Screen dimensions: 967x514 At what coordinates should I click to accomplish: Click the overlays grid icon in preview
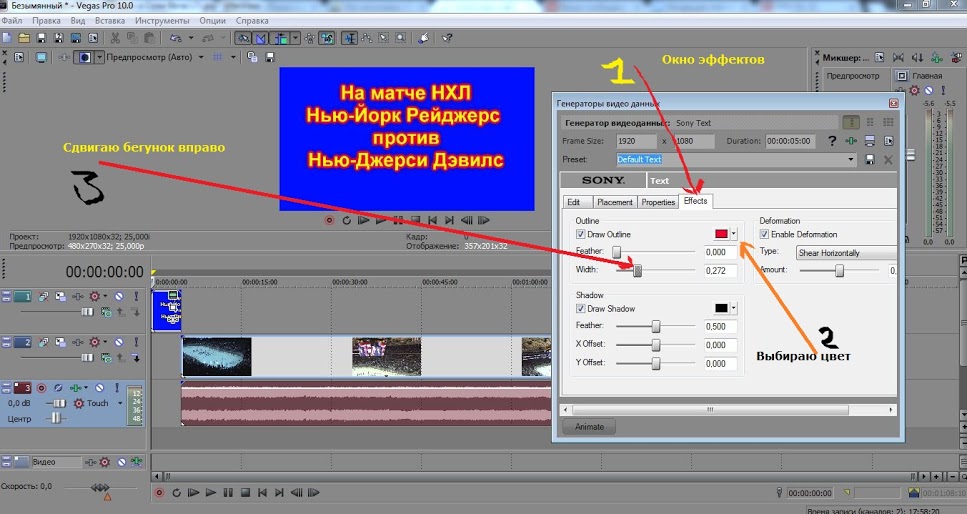tap(218, 57)
